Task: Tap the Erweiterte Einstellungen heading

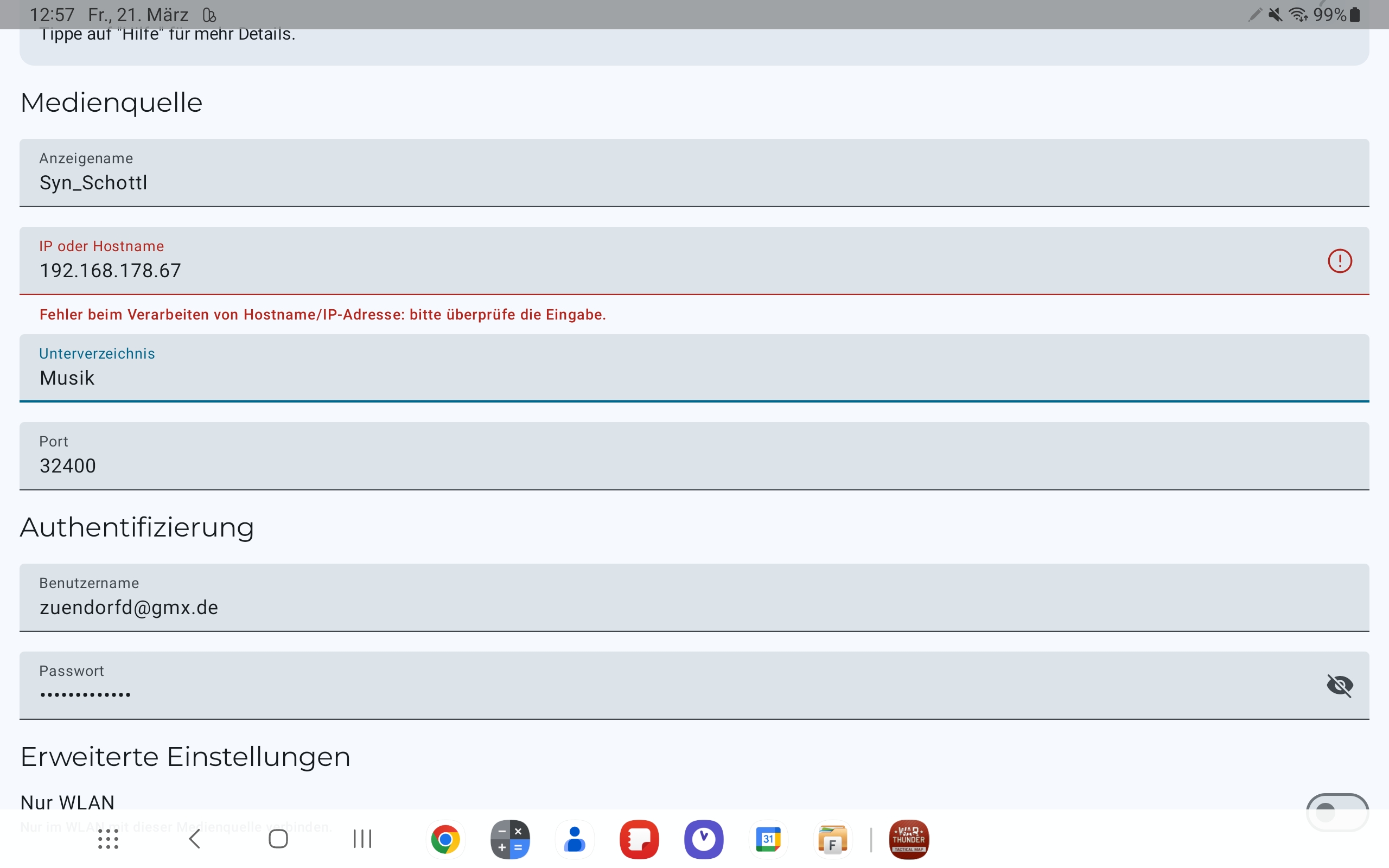Action: 186,757
